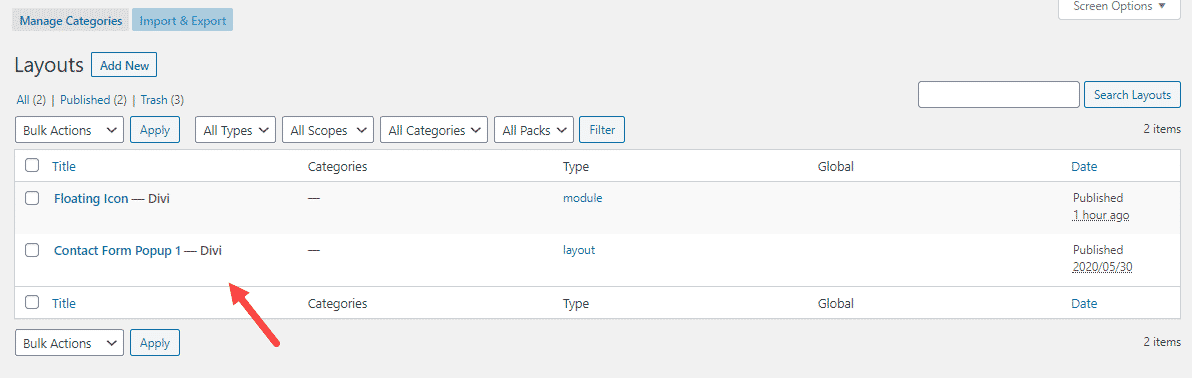Screen dimensions: 1192x378
Task: Tick the select-all checkbox in table footer
Action: pyautogui.click(x=32, y=303)
